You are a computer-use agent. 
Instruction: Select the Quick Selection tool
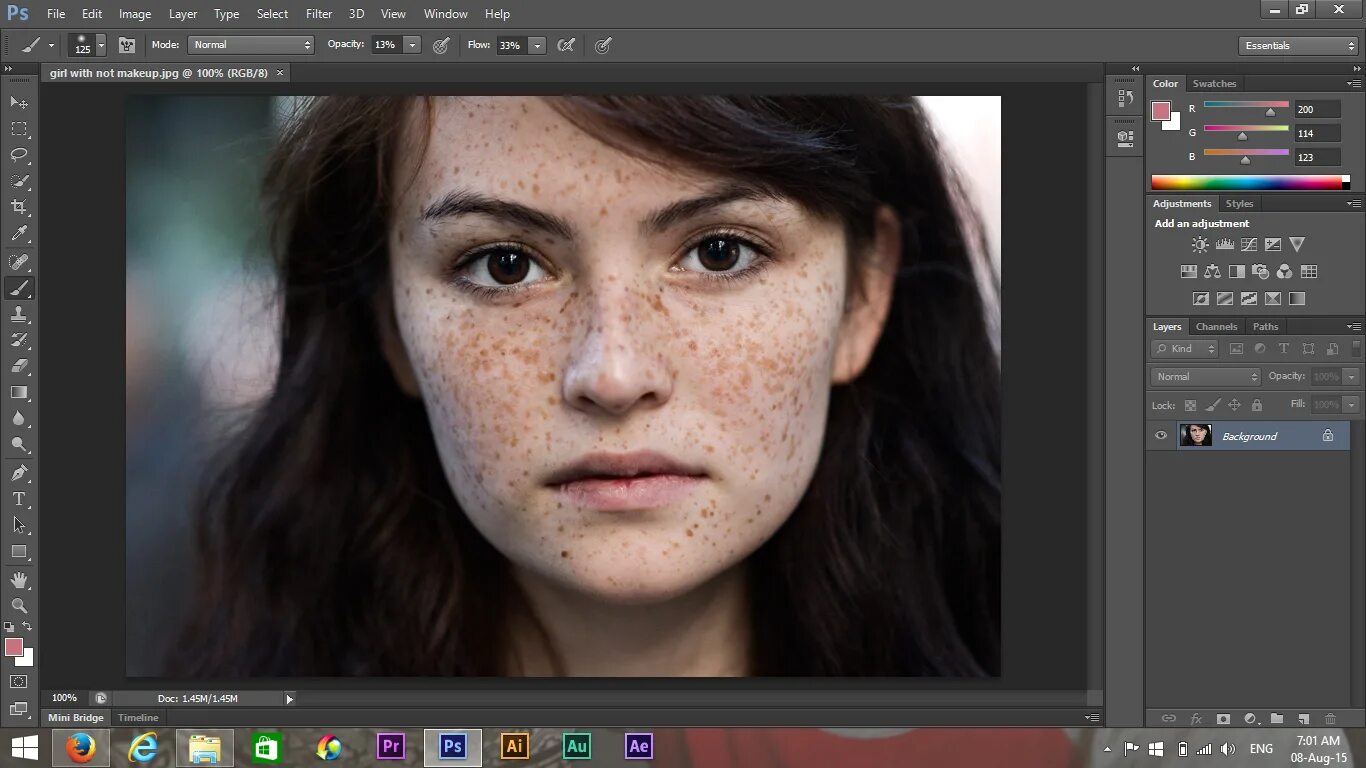click(x=19, y=181)
